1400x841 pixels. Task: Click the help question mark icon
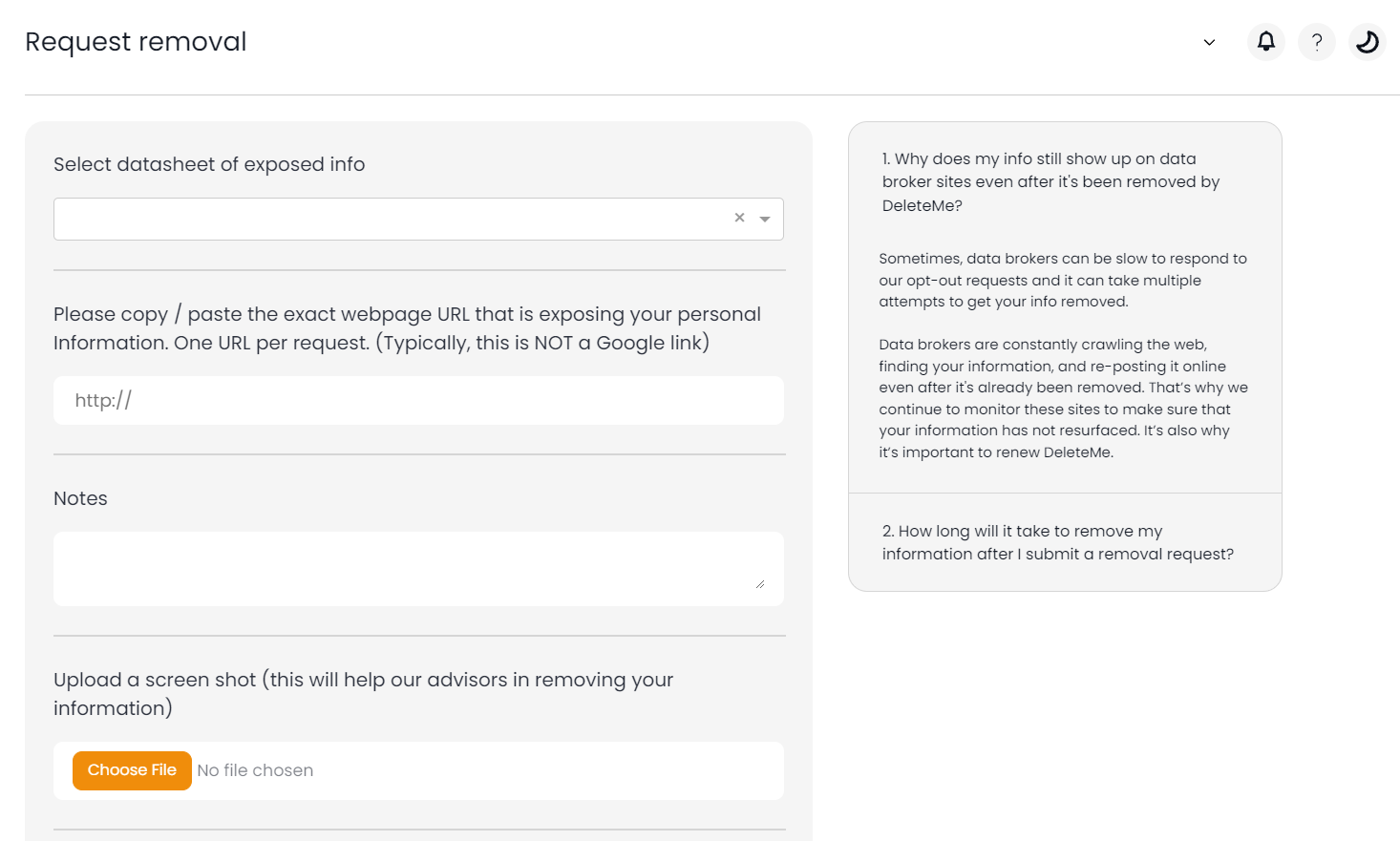(1317, 42)
